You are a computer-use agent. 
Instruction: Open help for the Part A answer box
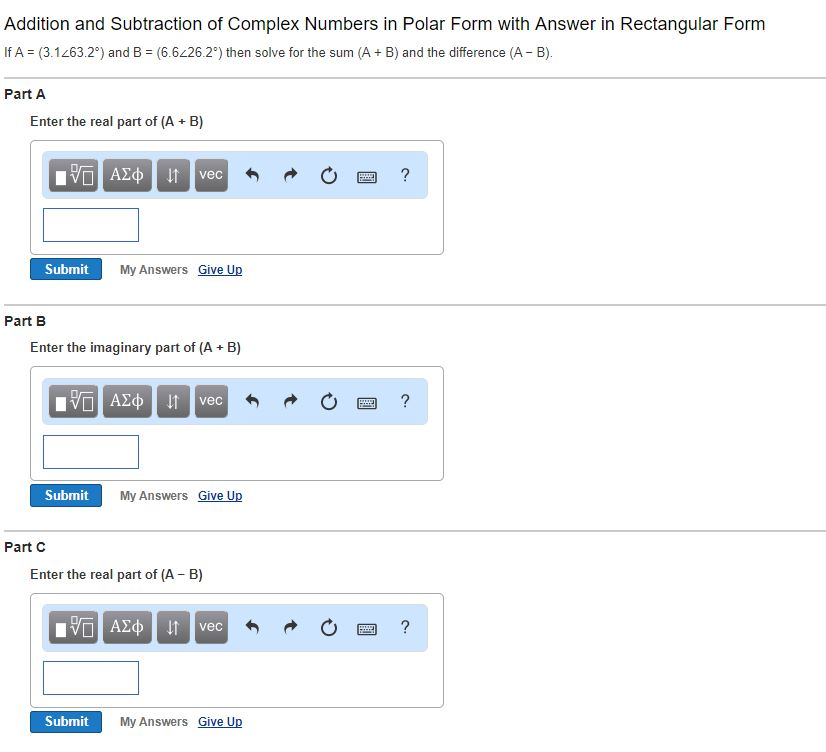click(404, 175)
